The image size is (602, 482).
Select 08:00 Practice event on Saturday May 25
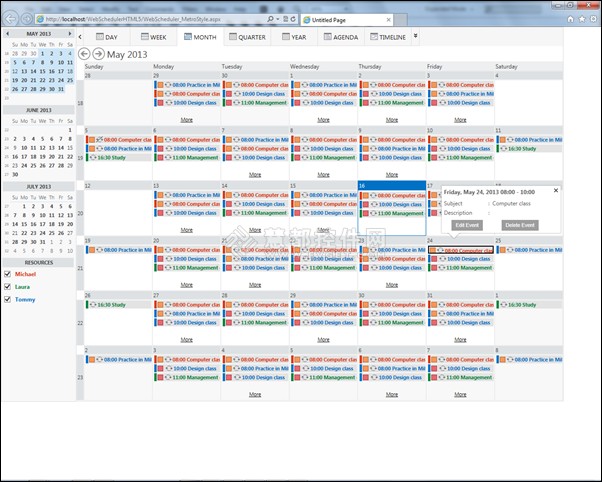click(529, 250)
